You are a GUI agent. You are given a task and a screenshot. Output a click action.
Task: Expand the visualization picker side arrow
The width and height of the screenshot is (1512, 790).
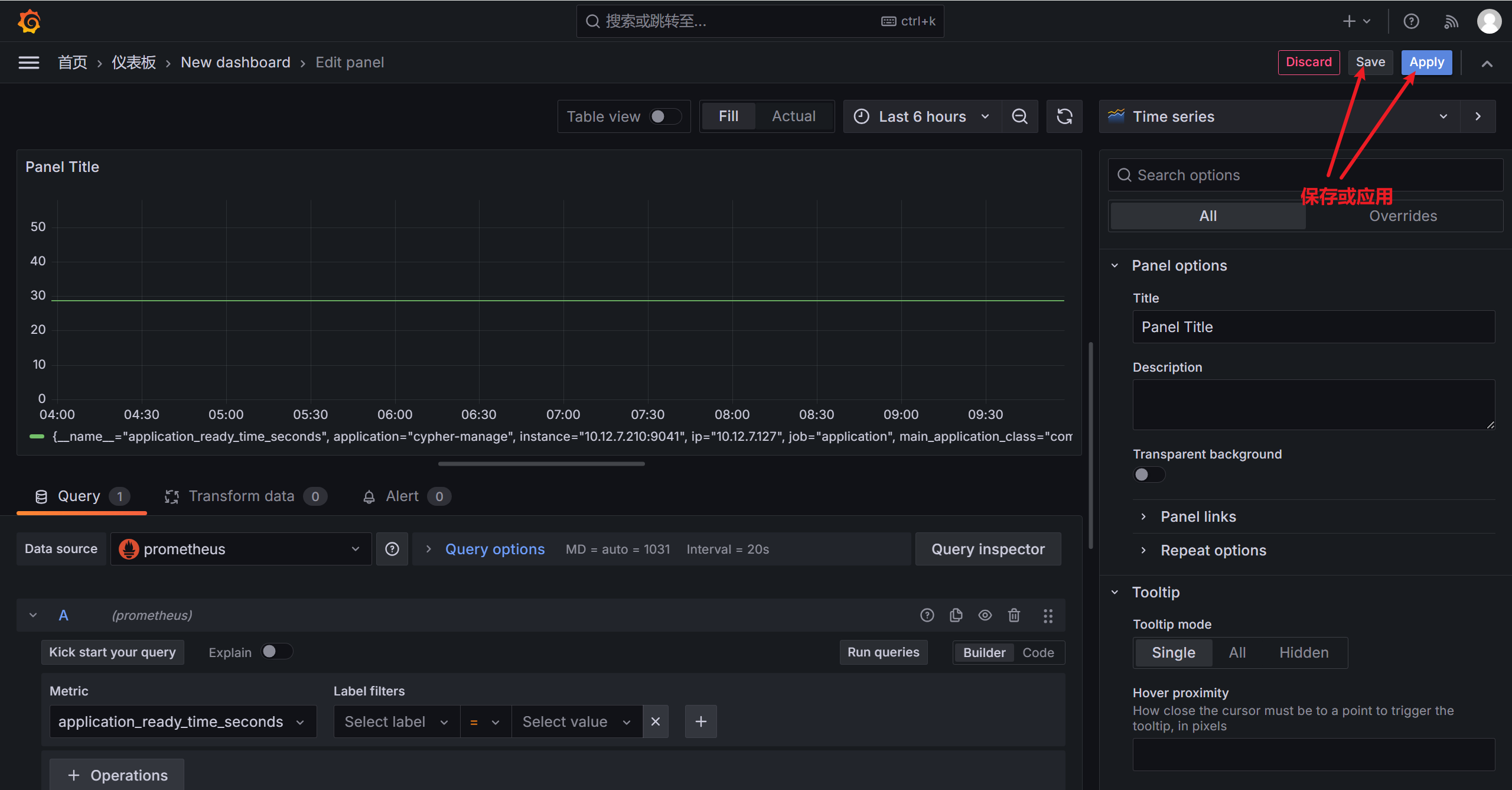[1478, 116]
